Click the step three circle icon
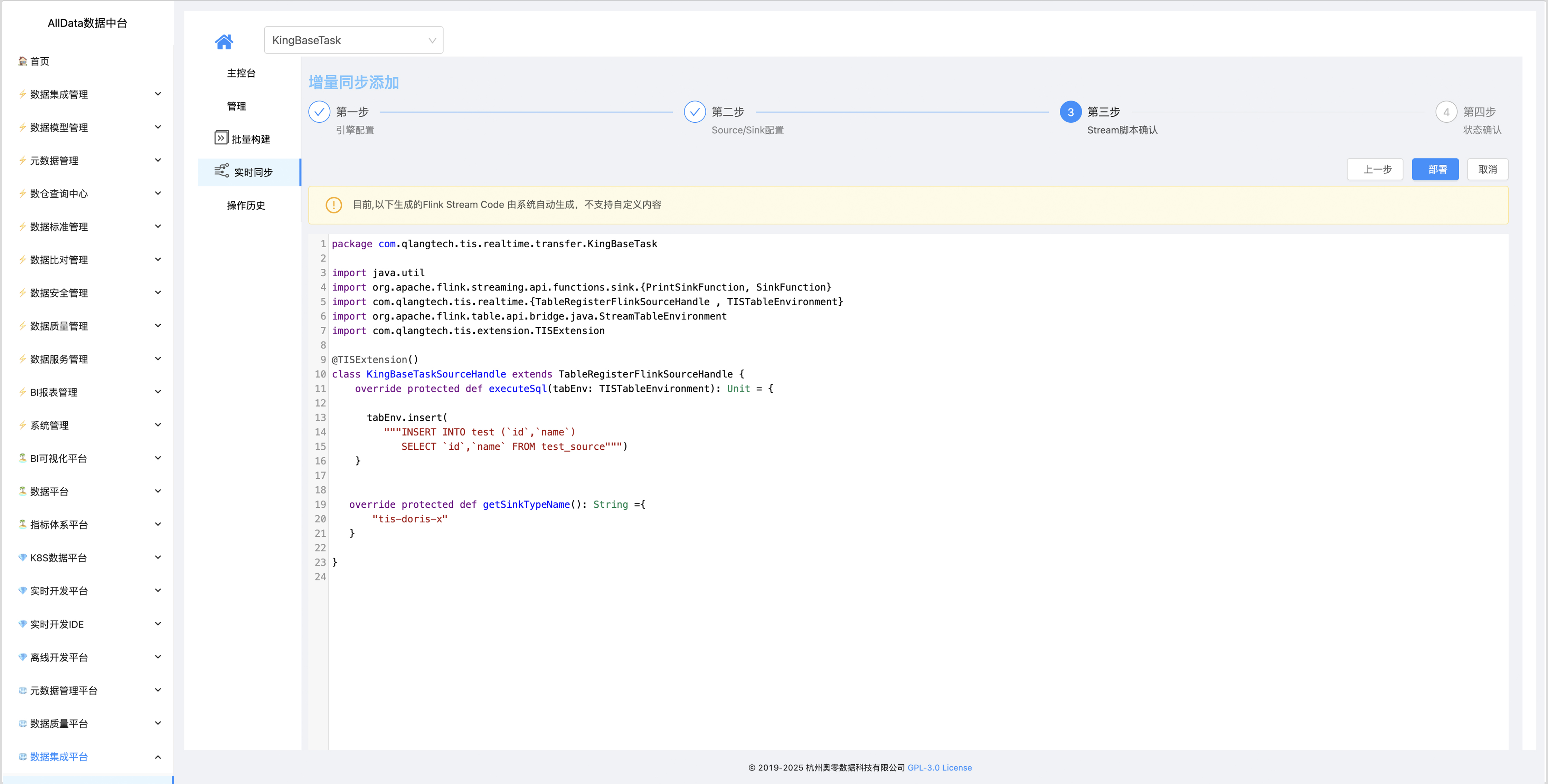This screenshot has height=784, width=1548. [x=1070, y=112]
